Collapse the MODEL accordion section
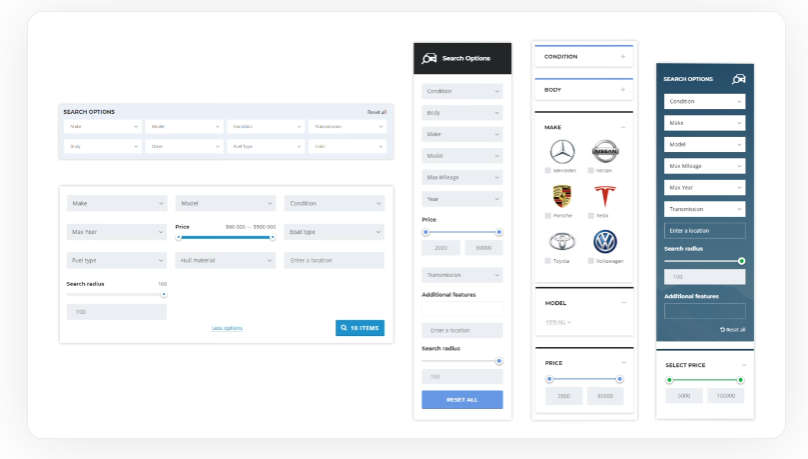 click(x=624, y=303)
